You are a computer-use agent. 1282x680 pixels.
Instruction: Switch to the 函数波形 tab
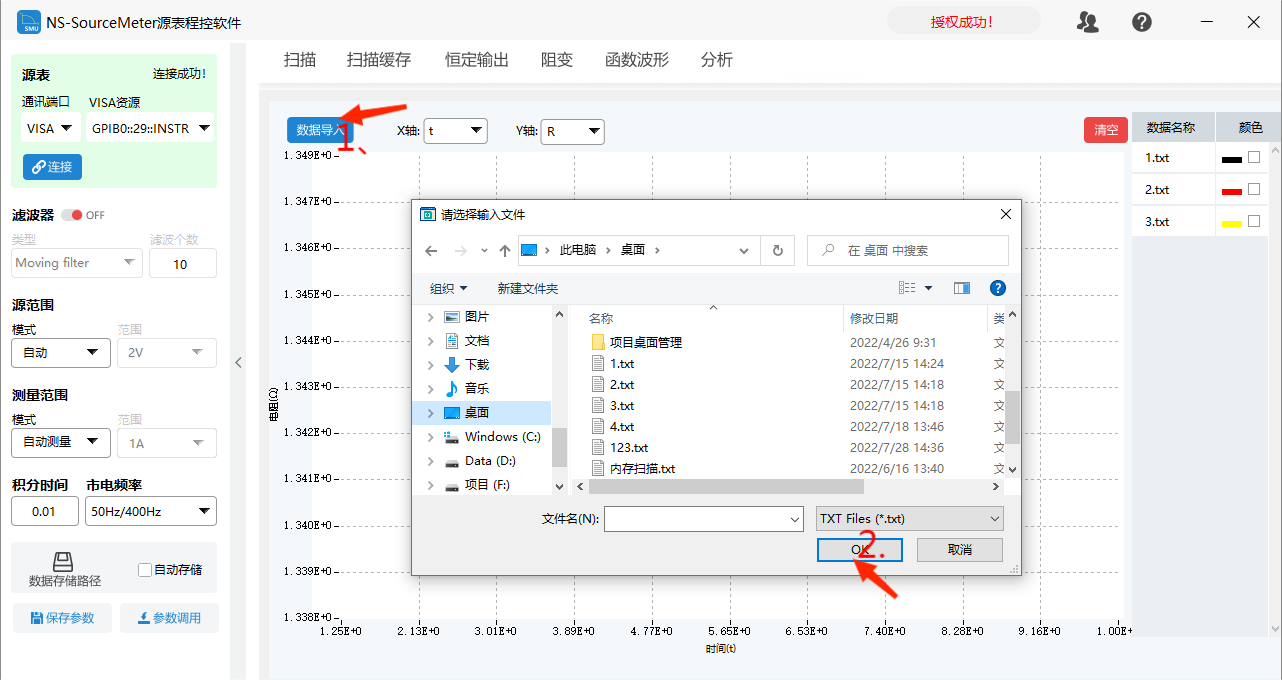pos(637,60)
